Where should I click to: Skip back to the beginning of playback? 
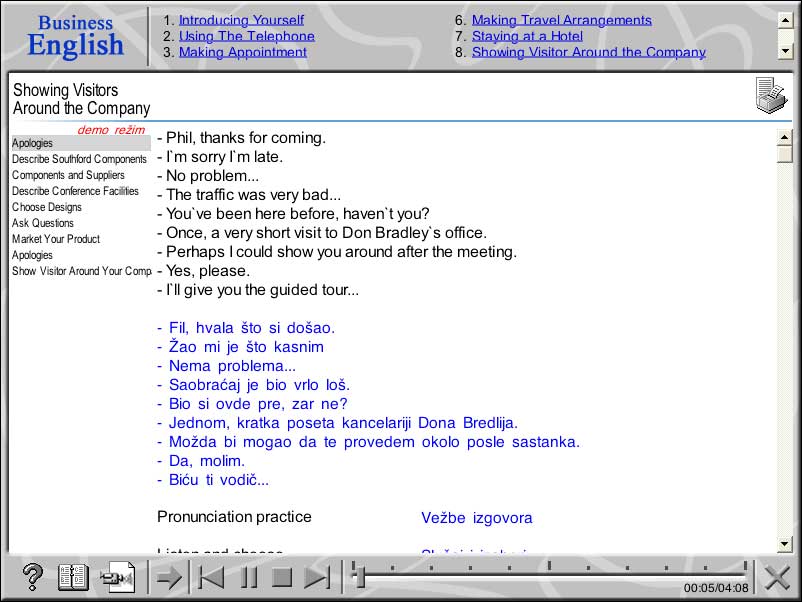pos(214,577)
